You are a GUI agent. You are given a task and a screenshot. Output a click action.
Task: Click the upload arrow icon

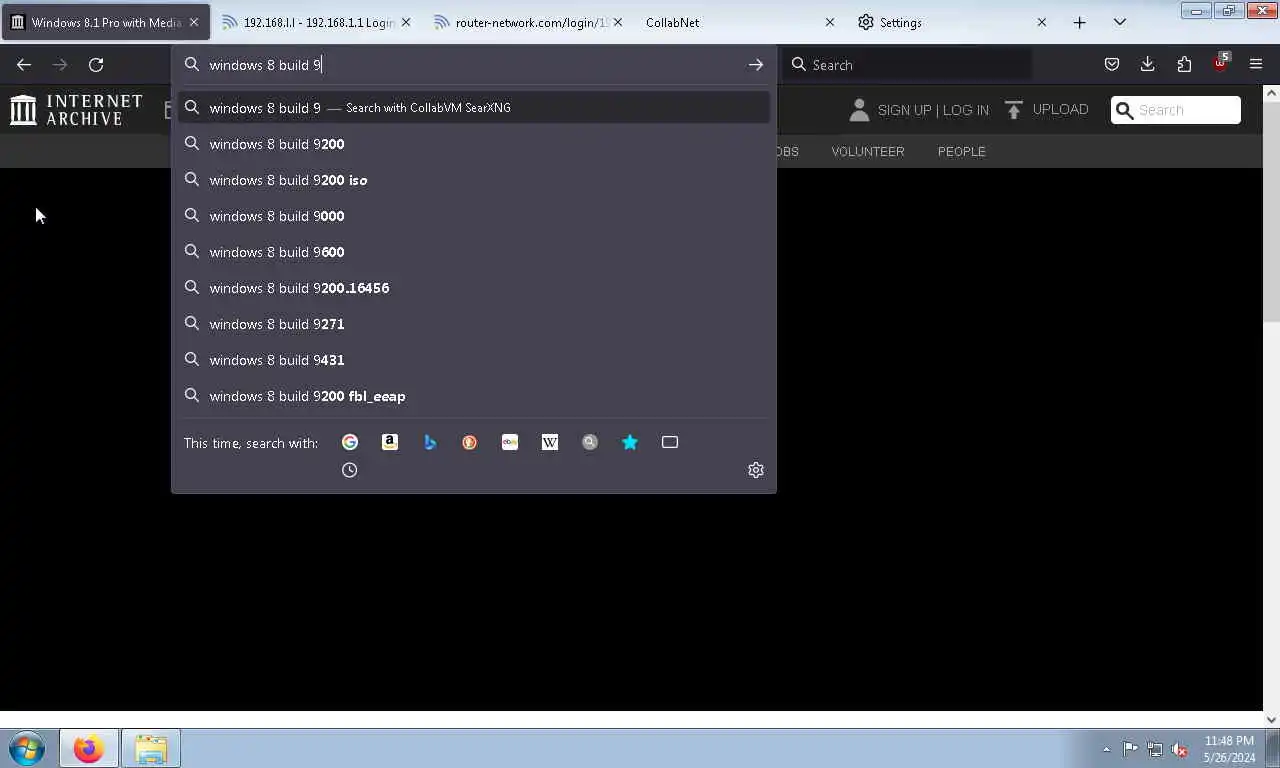tap(1014, 110)
